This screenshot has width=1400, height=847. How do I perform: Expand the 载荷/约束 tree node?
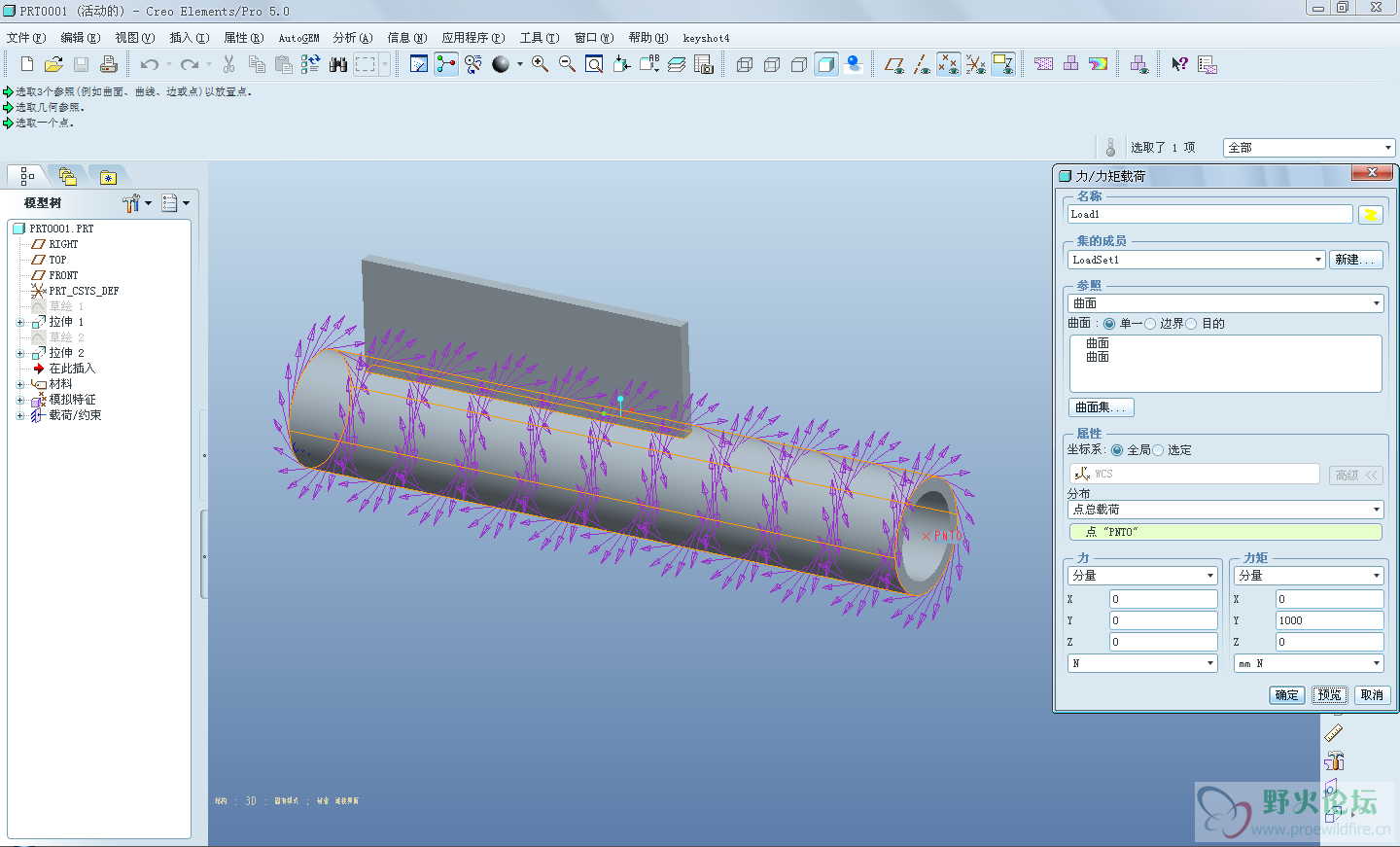pos(20,415)
